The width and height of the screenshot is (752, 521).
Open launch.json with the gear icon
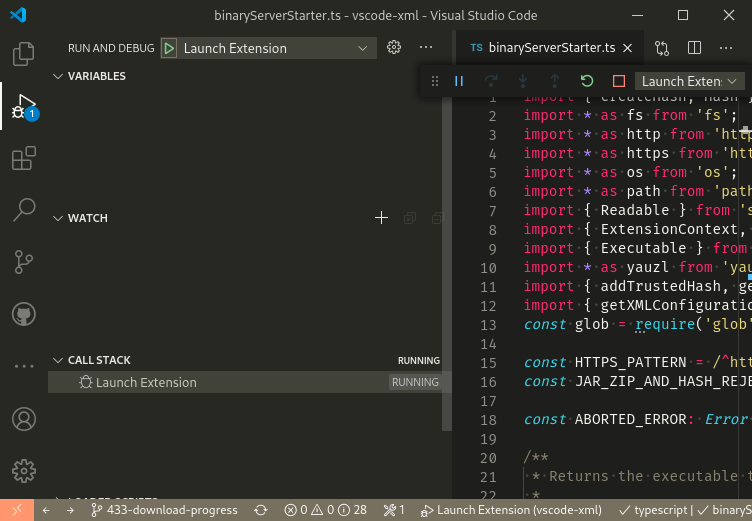[394, 47]
